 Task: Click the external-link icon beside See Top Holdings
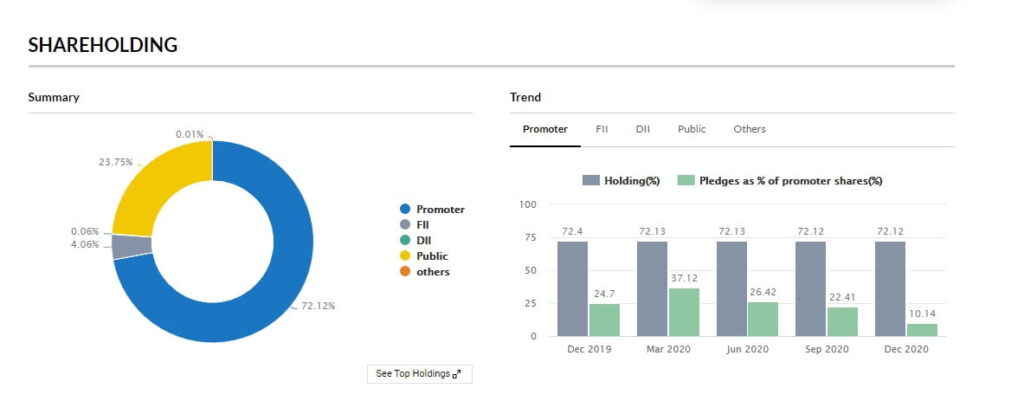click(457, 374)
